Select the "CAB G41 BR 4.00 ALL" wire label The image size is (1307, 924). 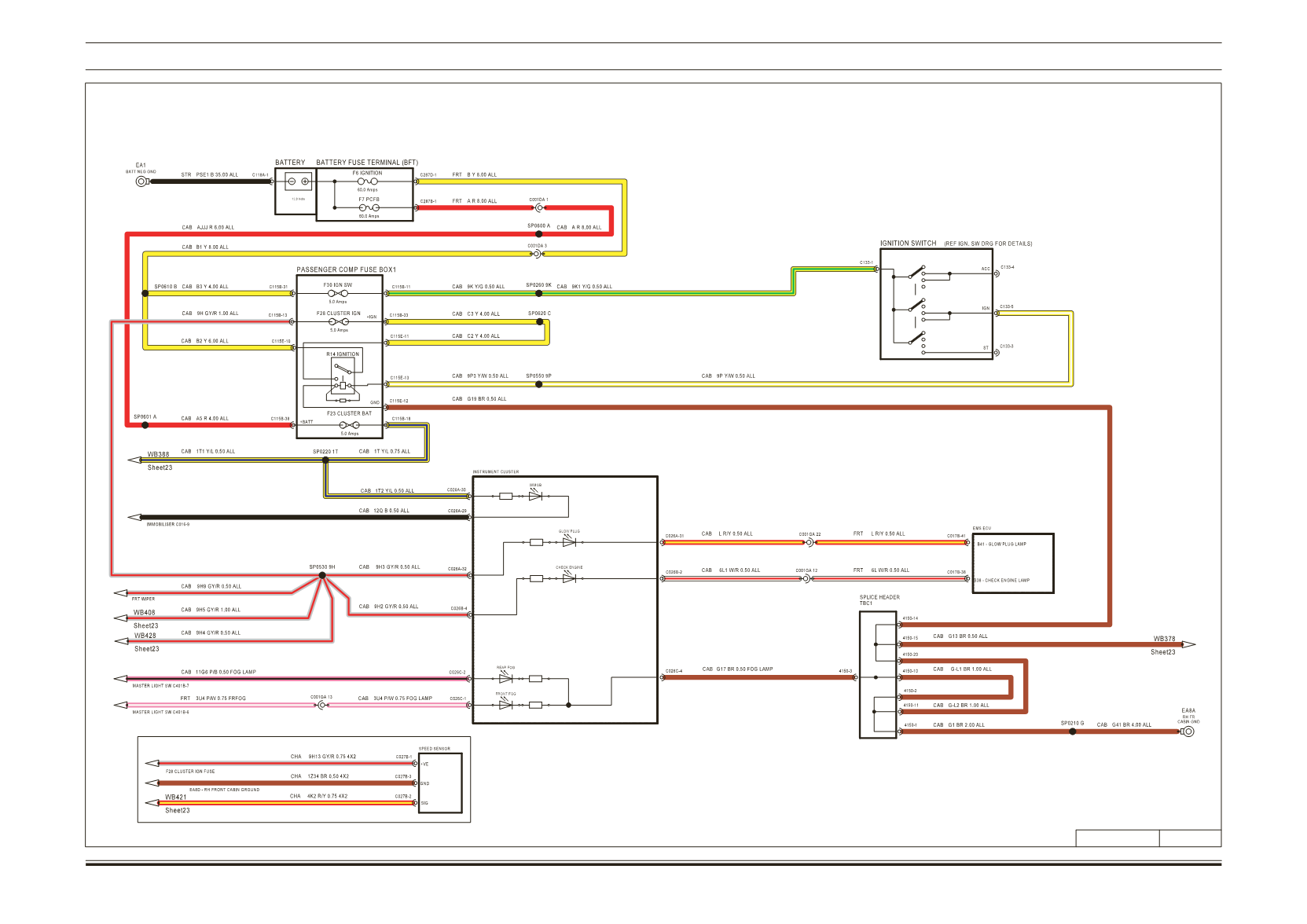coord(1124,725)
